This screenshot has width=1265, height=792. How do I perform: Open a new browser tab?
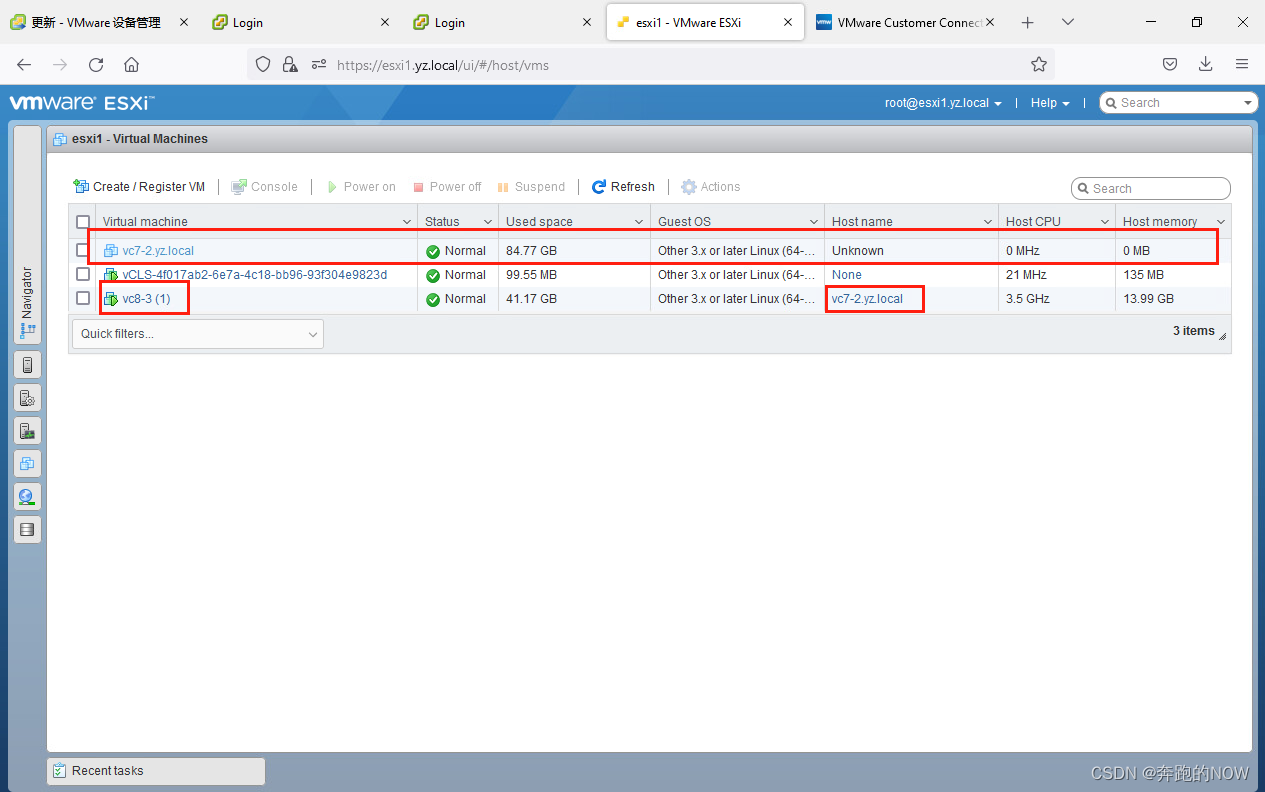[1028, 22]
